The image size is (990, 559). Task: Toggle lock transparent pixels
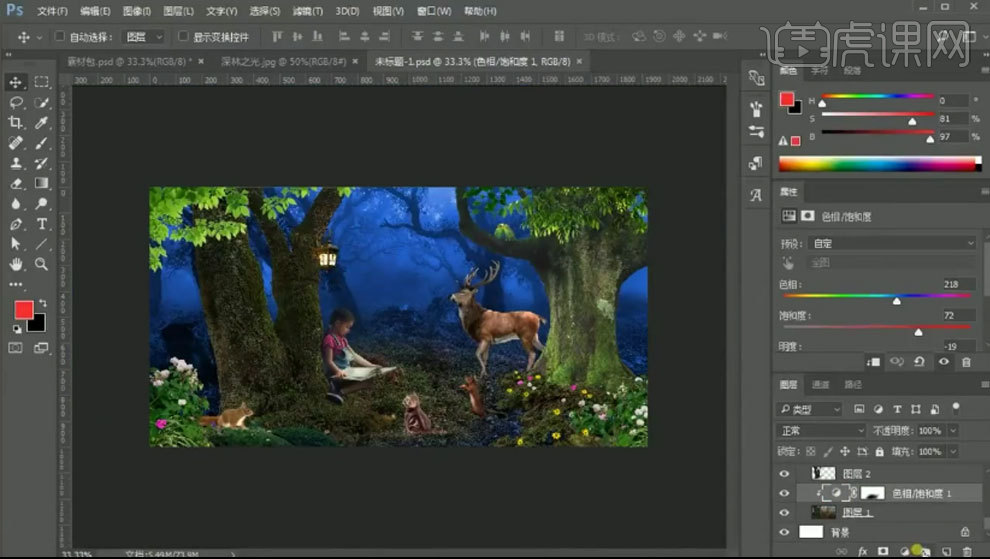click(811, 452)
